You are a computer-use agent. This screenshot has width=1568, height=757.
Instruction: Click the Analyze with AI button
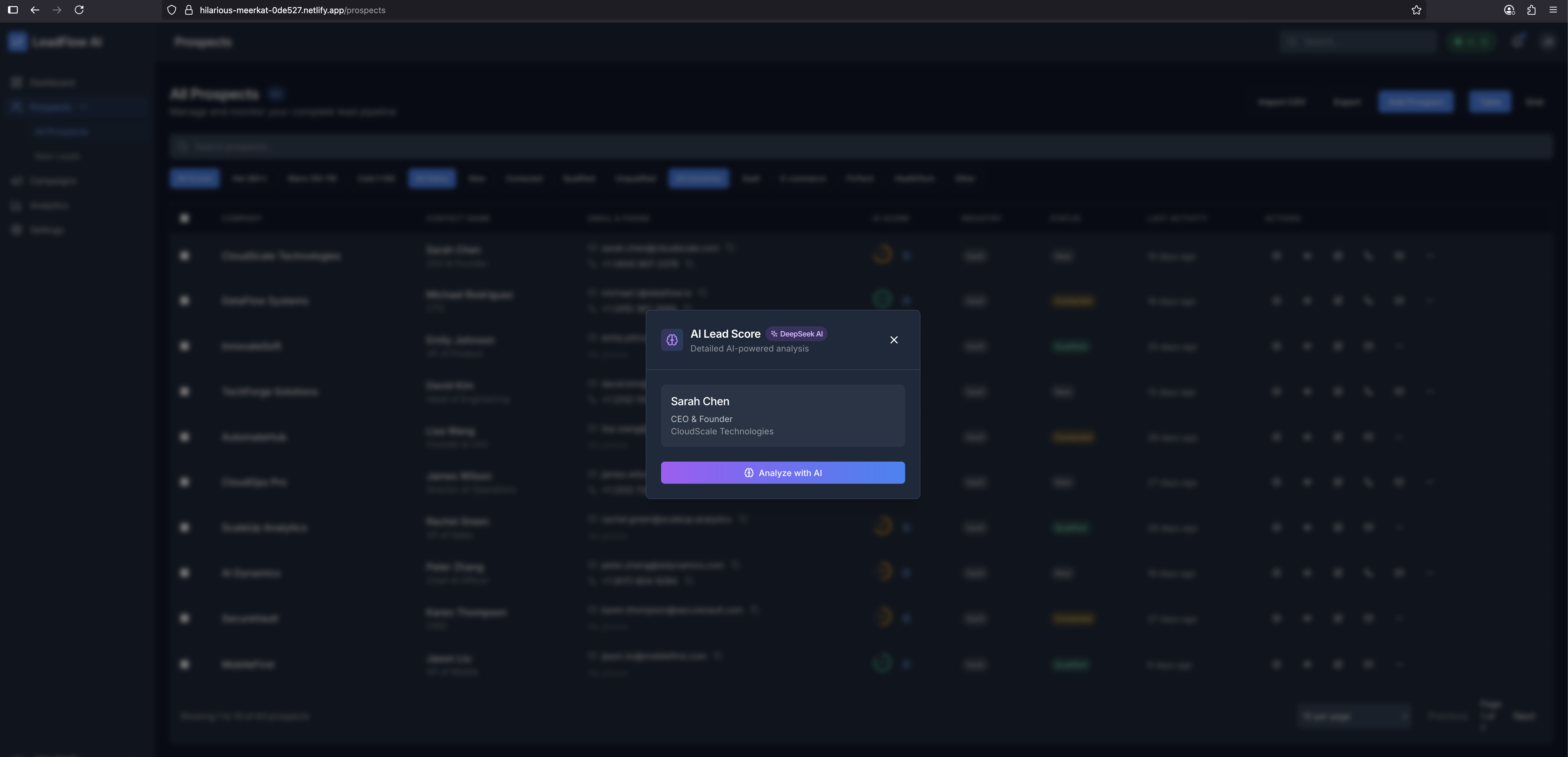pos(782,473)
